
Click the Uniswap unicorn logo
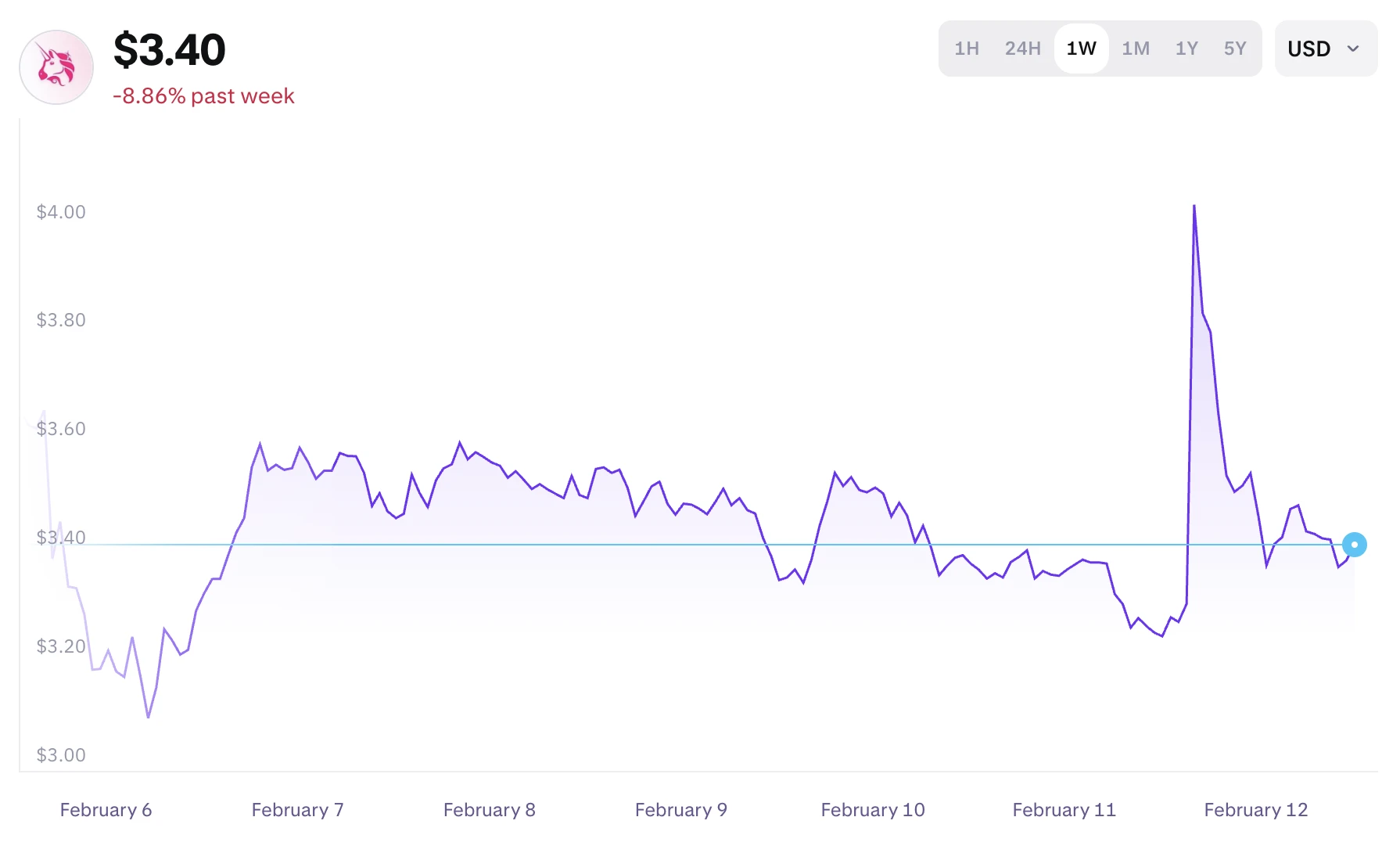click(x=56, y=67)
